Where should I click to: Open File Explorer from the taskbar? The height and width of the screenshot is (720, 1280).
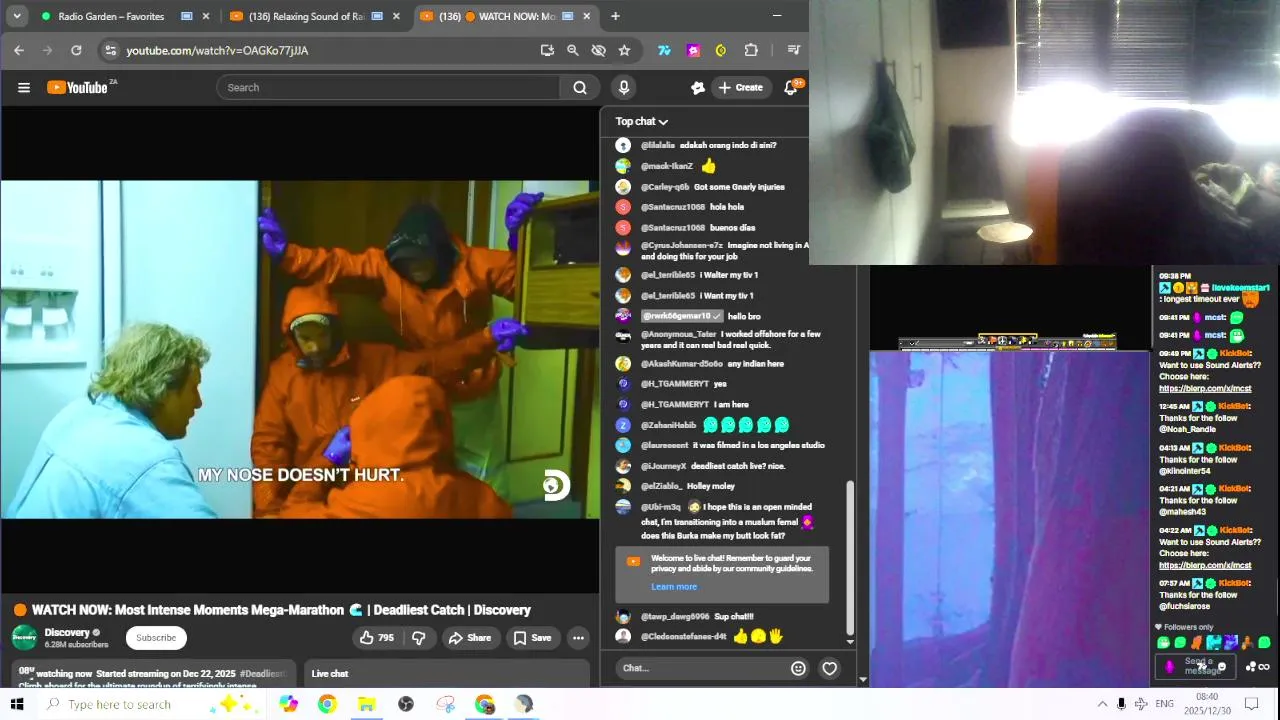[x=366, y=704]
